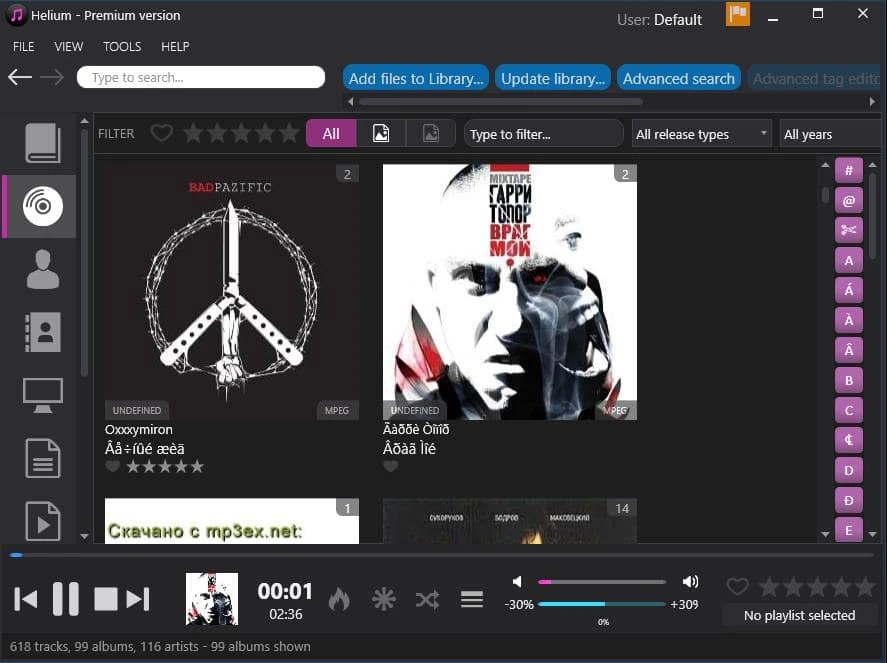
Task: Open the Artists person view in sidebar
Action: point(42,269)
